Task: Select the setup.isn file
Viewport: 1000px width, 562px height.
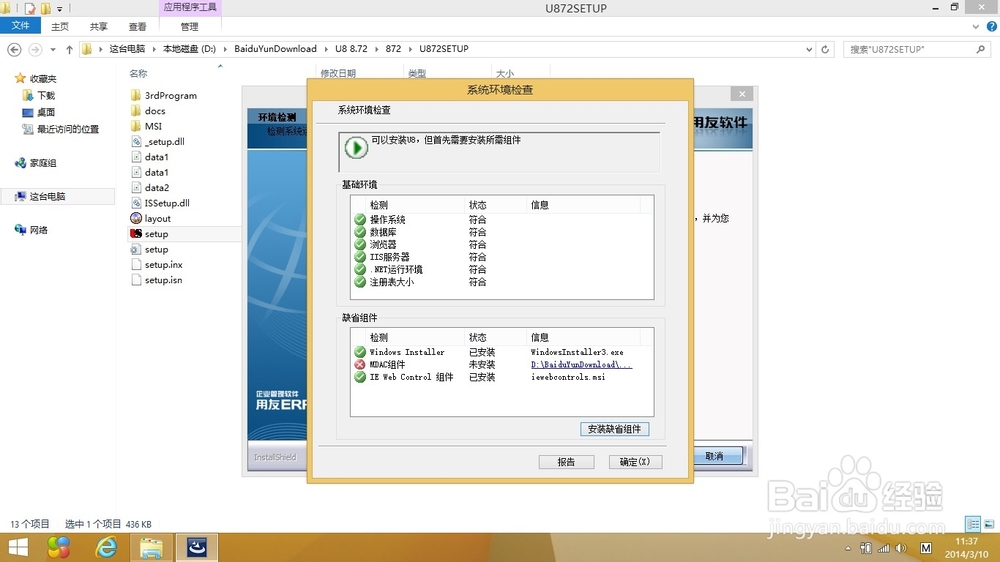Action: (x=163, y=279)
